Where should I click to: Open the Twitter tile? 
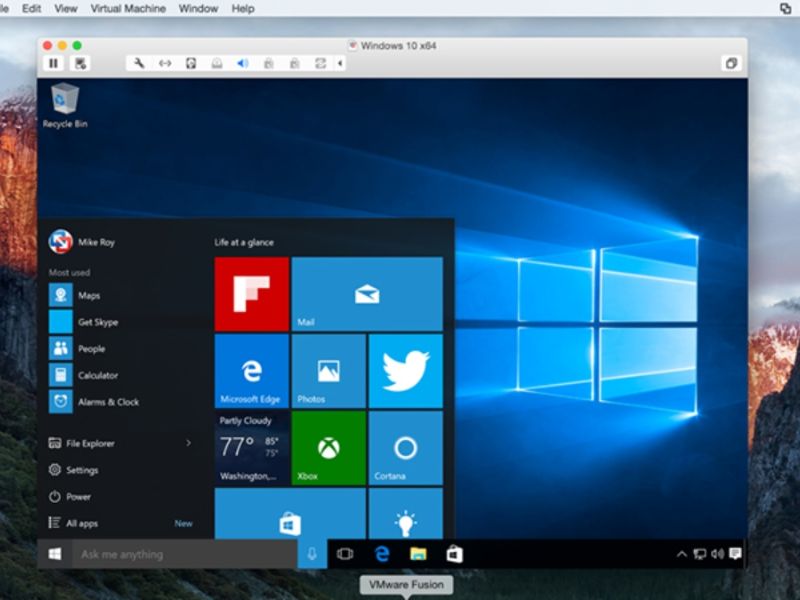pyautogui.click(x=406, y=371)
